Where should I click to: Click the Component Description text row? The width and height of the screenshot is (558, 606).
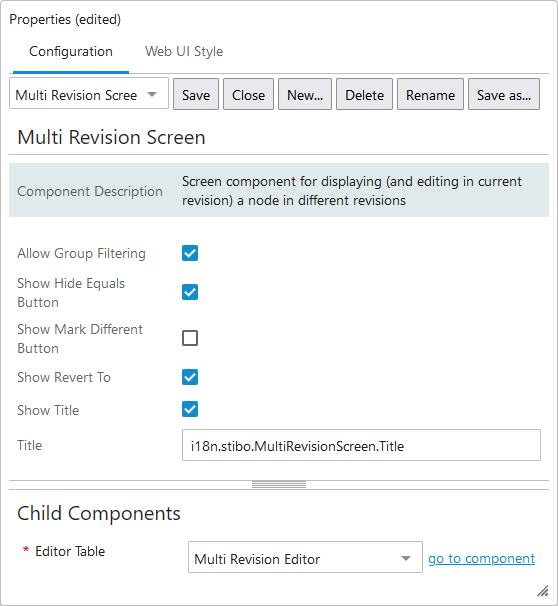pos(279,190)
